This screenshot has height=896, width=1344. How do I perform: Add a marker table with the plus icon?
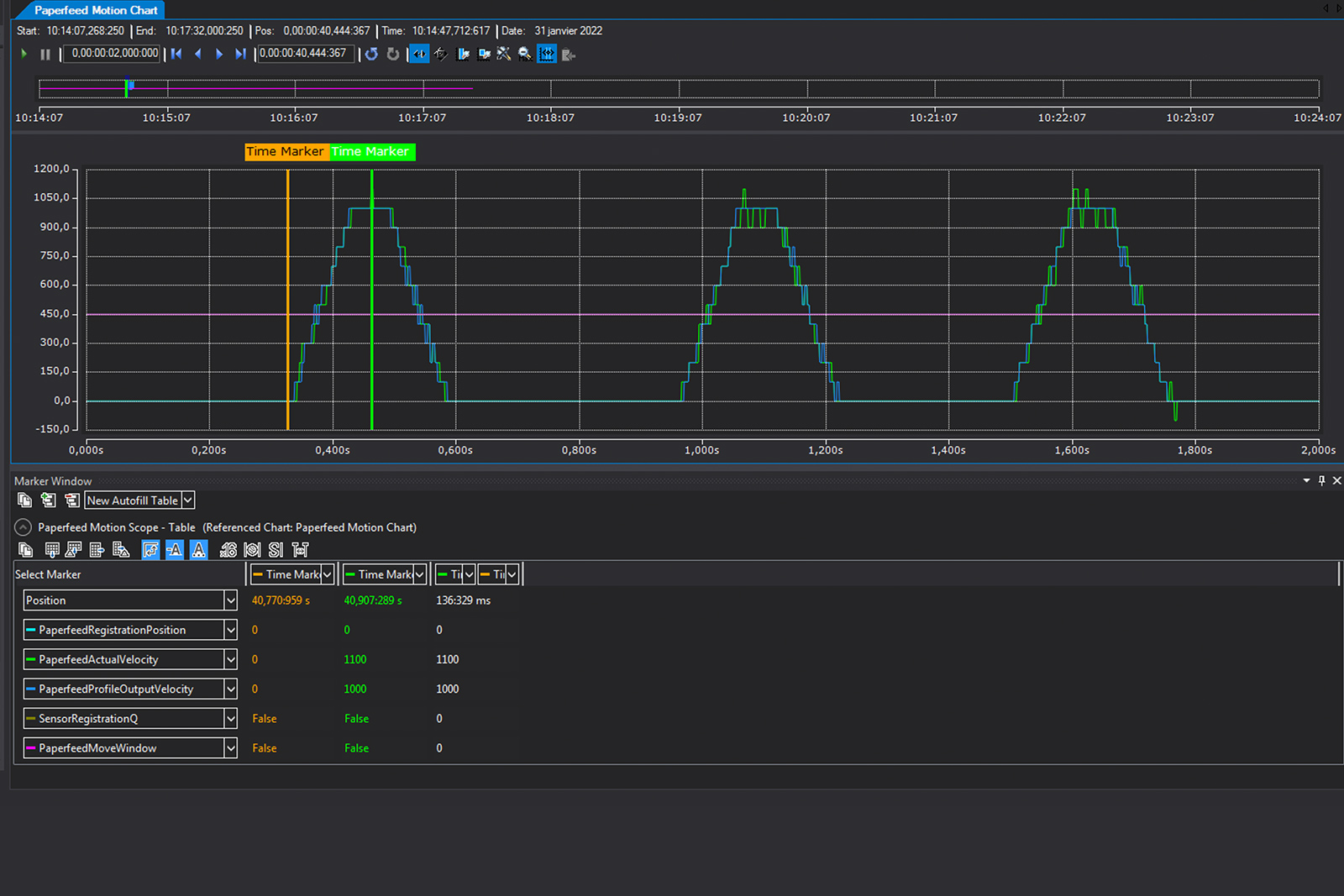point(49,500)
